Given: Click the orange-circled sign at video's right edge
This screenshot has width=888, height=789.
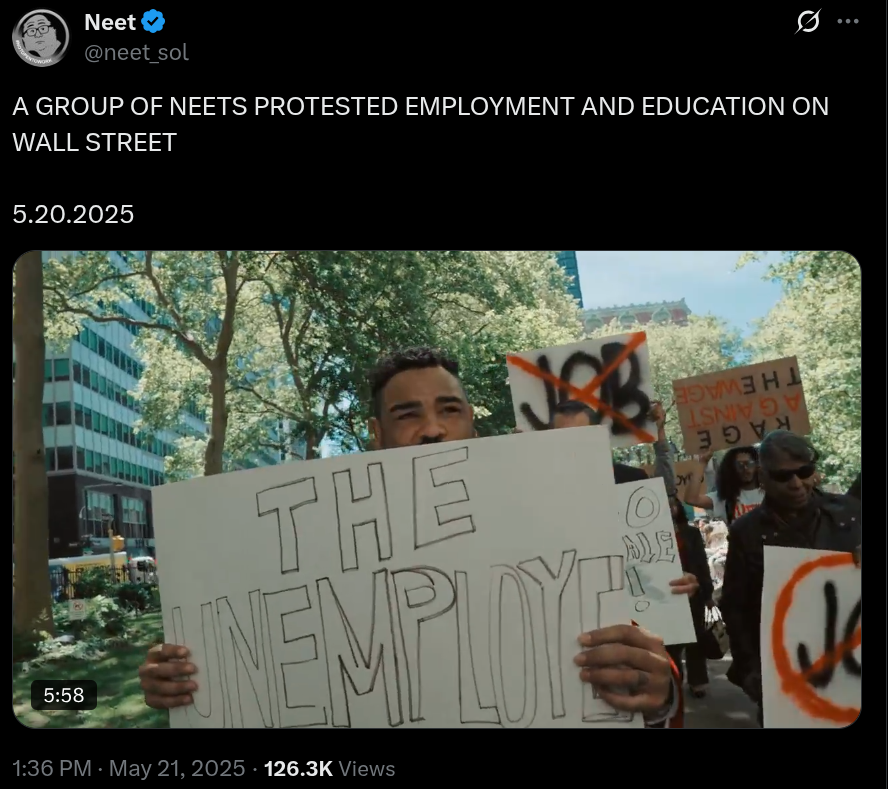Looking at the screenshot, I should 811,637.
